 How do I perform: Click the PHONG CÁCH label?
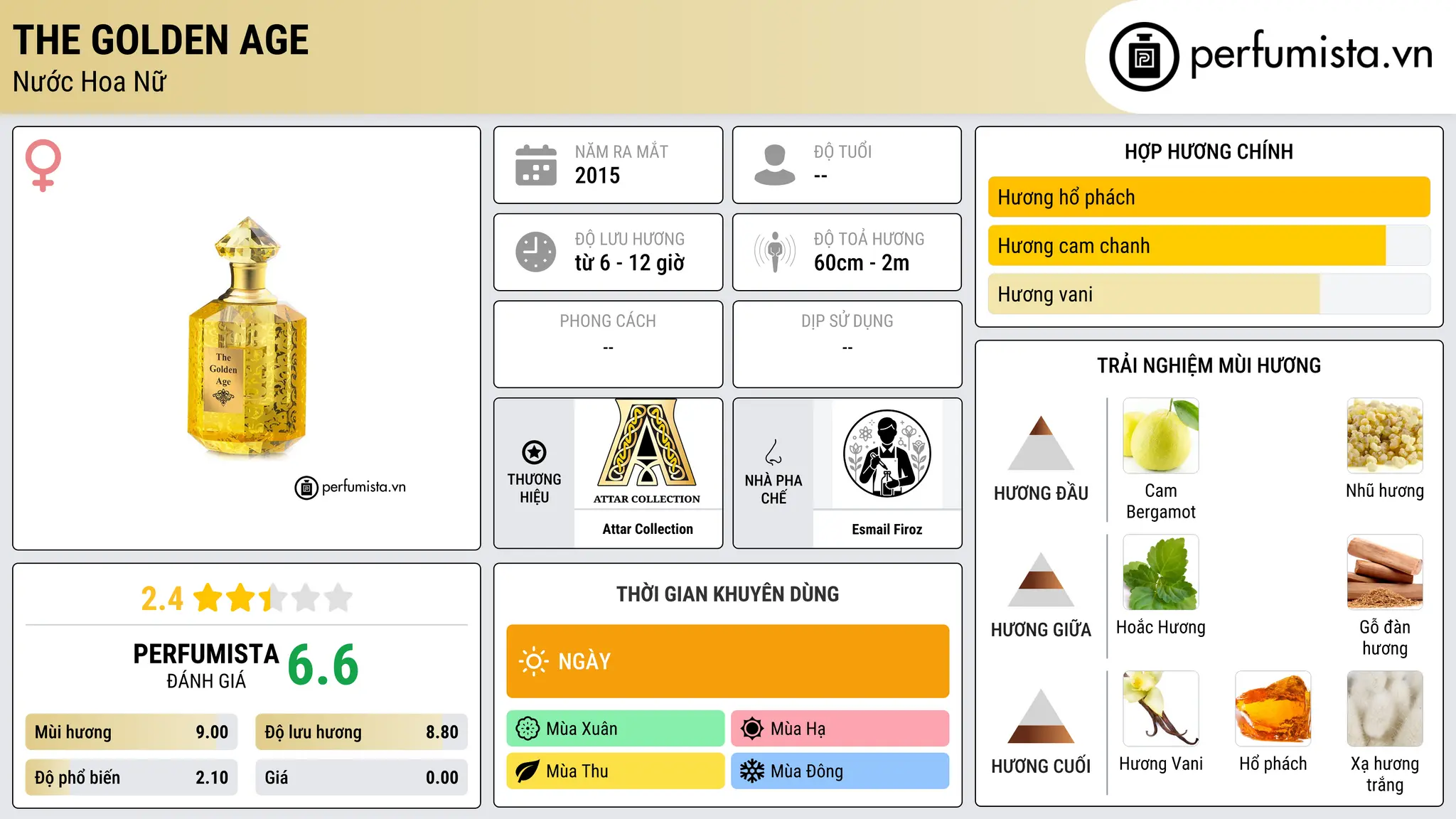[x=608, y=321]
